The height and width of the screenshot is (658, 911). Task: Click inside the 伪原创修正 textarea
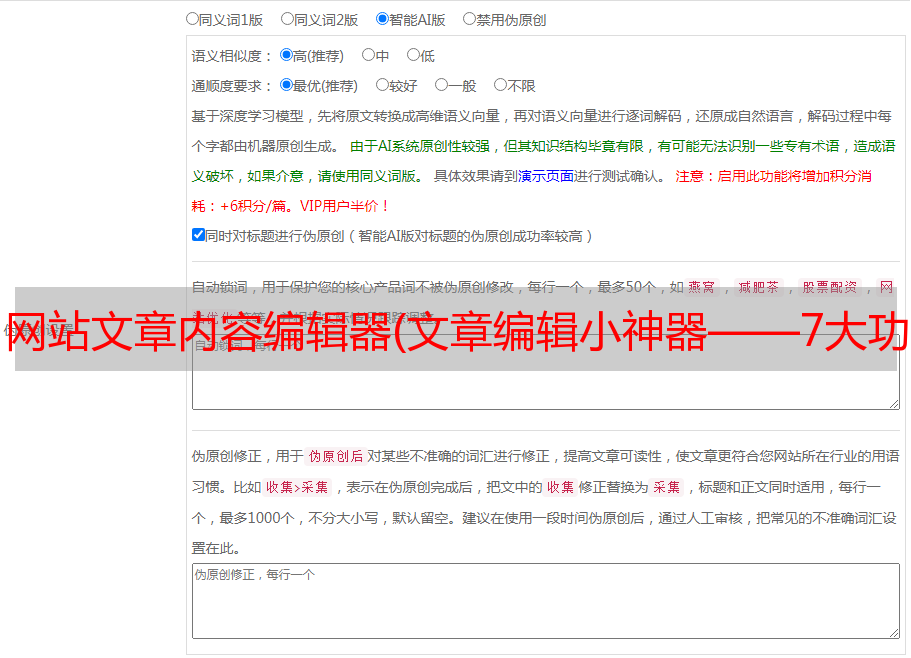coord(546,601)
